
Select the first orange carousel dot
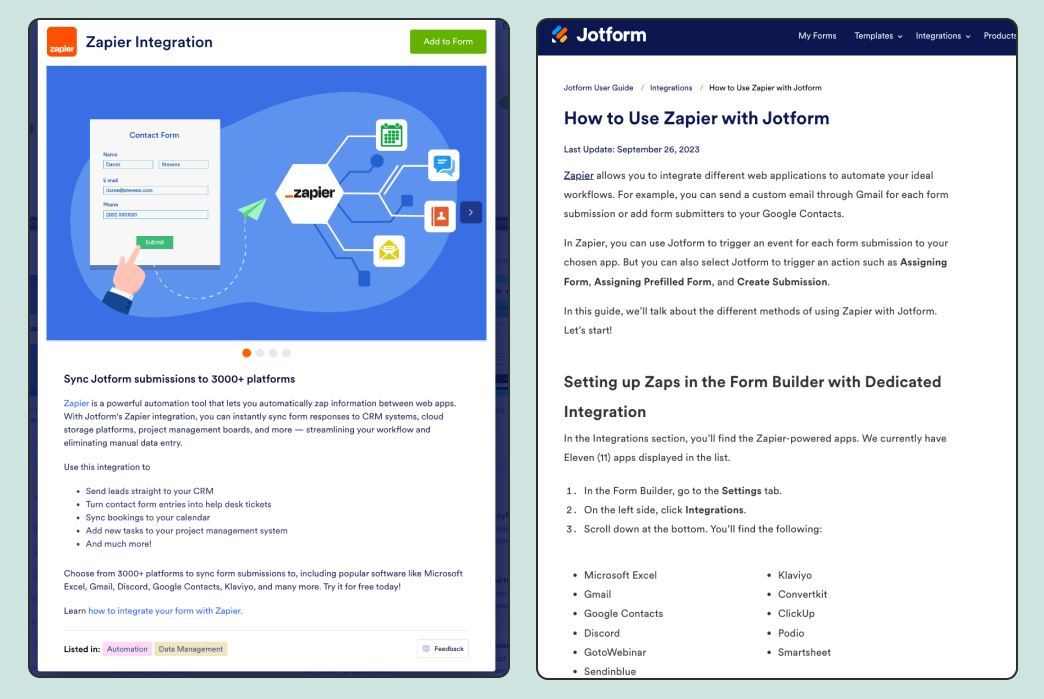(246, 353)
